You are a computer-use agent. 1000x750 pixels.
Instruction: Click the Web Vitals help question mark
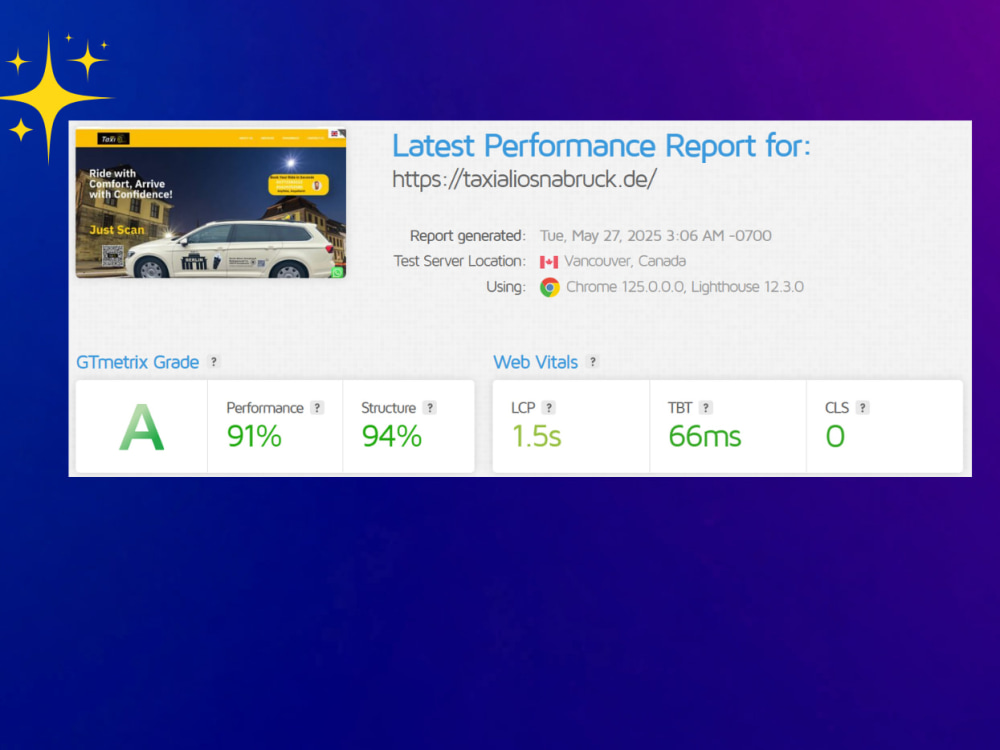point(592,362)
